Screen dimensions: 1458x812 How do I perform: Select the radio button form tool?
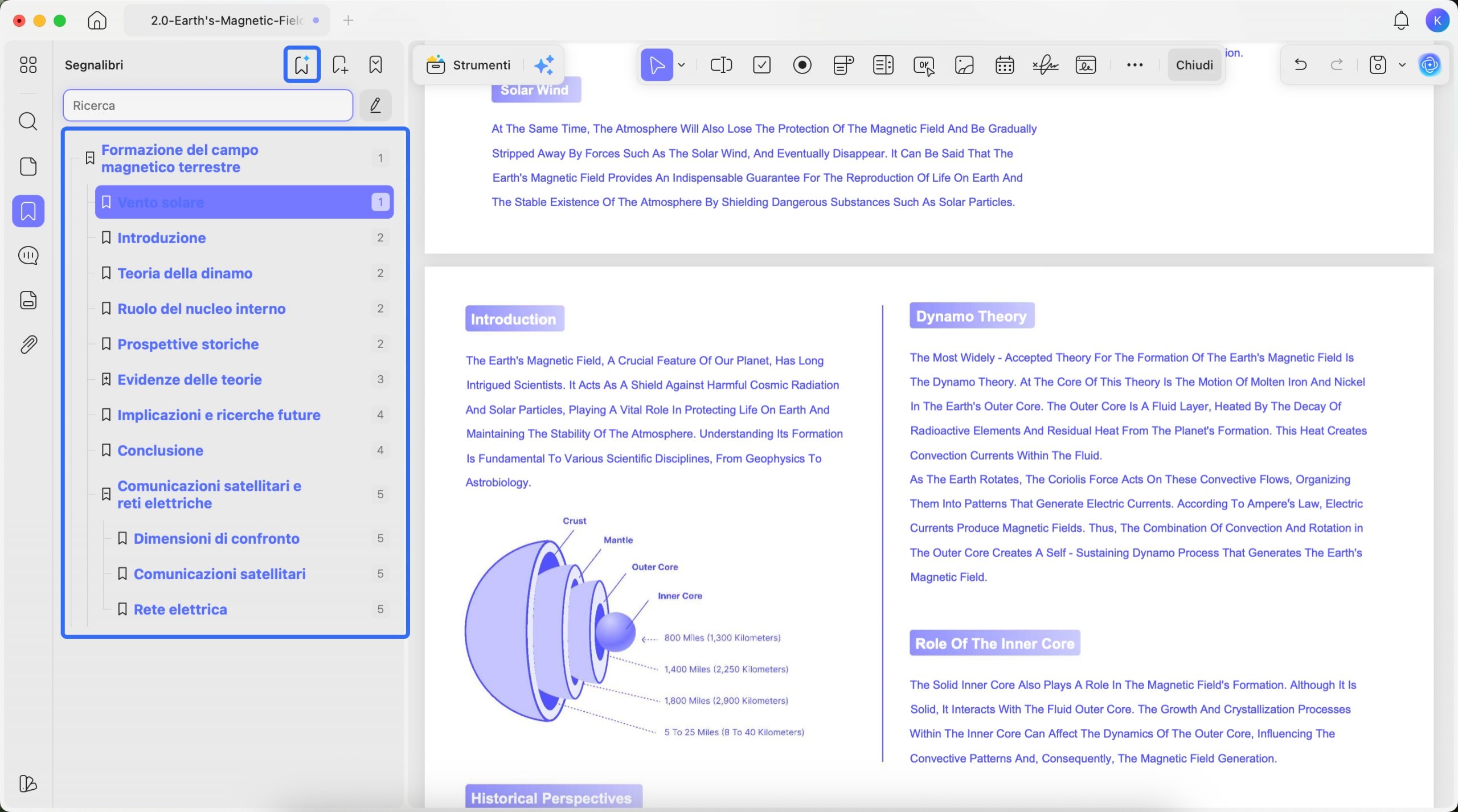click(x=802, y=65)
